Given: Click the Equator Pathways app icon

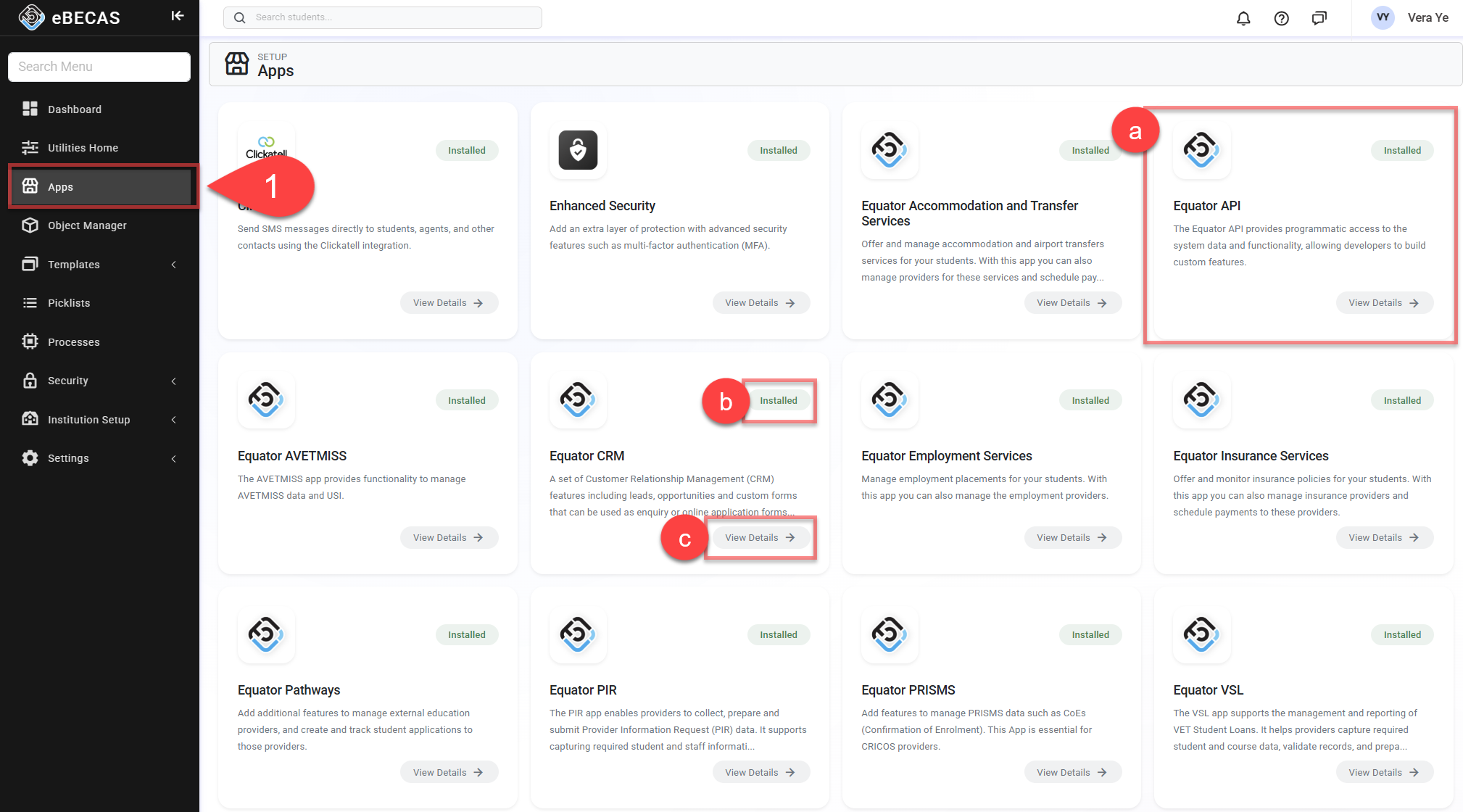Looking at the screenshot, I should (x=266, y=634).
